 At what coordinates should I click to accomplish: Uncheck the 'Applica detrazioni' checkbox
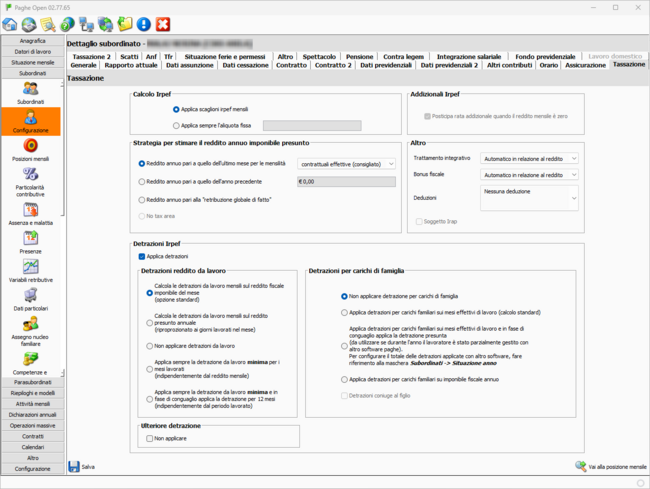[x=142, y=257]
